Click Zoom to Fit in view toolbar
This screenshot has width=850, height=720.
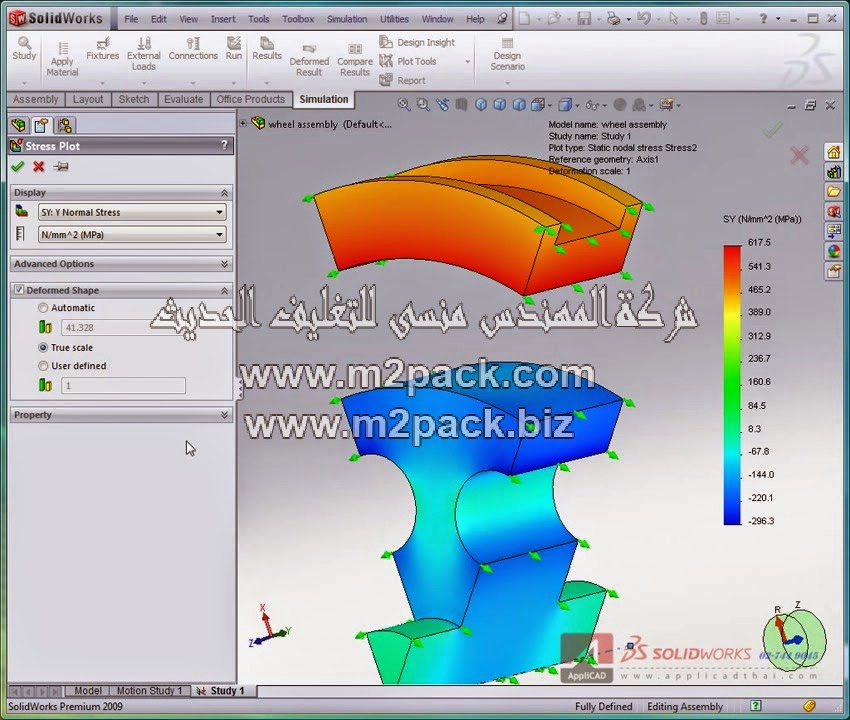tap(404, 105)
